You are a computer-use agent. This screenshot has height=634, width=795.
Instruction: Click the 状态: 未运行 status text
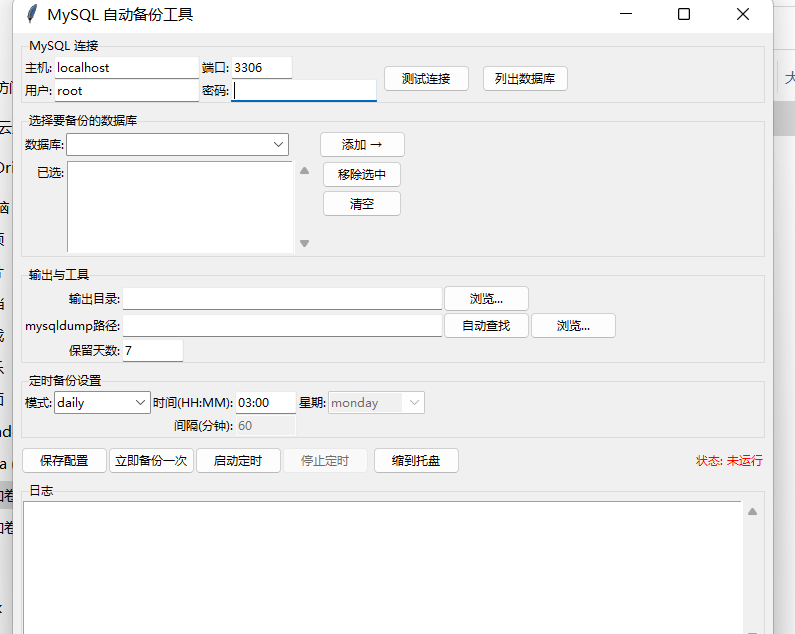(x=729, y=461)
